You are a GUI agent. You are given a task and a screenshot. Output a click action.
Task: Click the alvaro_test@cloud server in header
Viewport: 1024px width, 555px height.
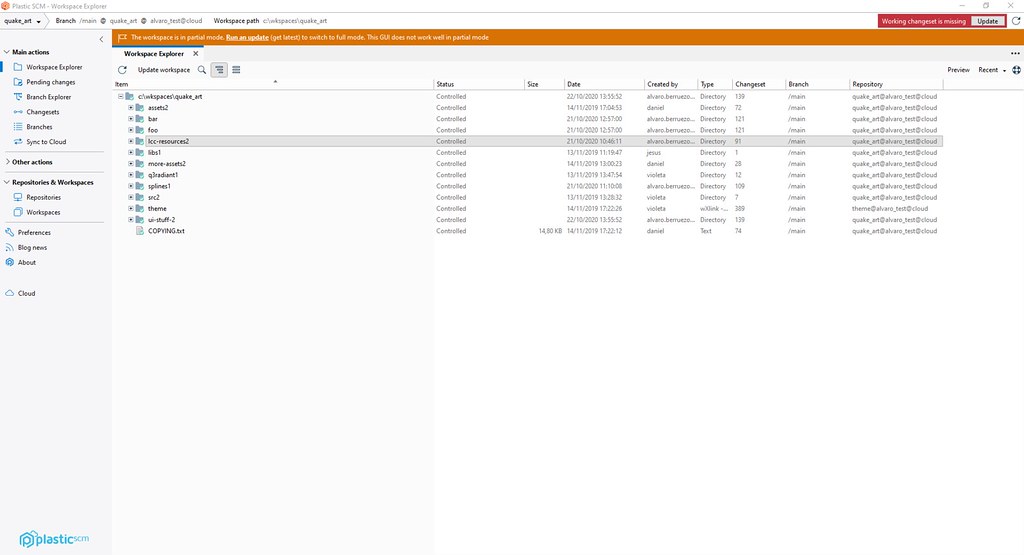pos(176,21)
